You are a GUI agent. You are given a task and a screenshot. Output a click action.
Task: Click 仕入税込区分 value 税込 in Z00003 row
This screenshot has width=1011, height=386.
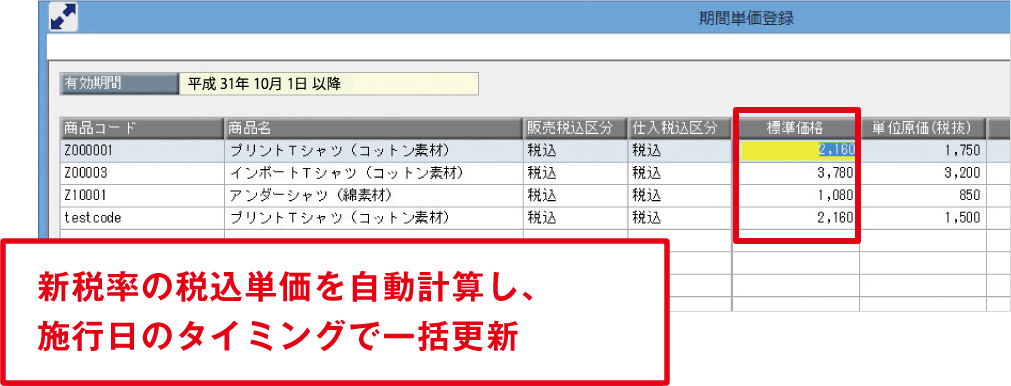pos(680,173)
